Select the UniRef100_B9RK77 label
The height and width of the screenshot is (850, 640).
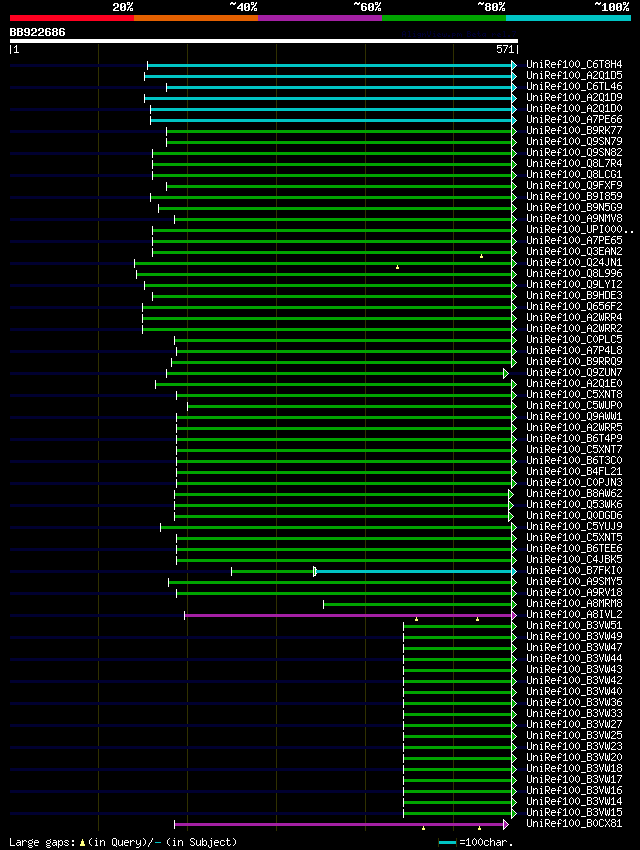click(x=574, y=131)
